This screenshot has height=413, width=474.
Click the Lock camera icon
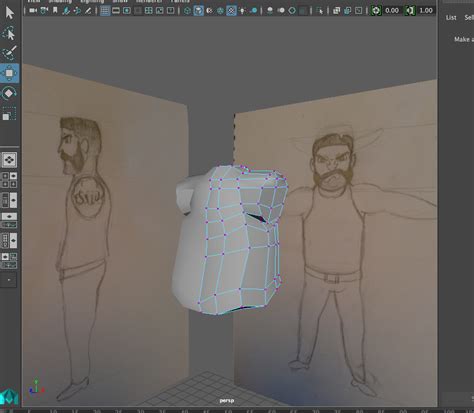(44, 11)
